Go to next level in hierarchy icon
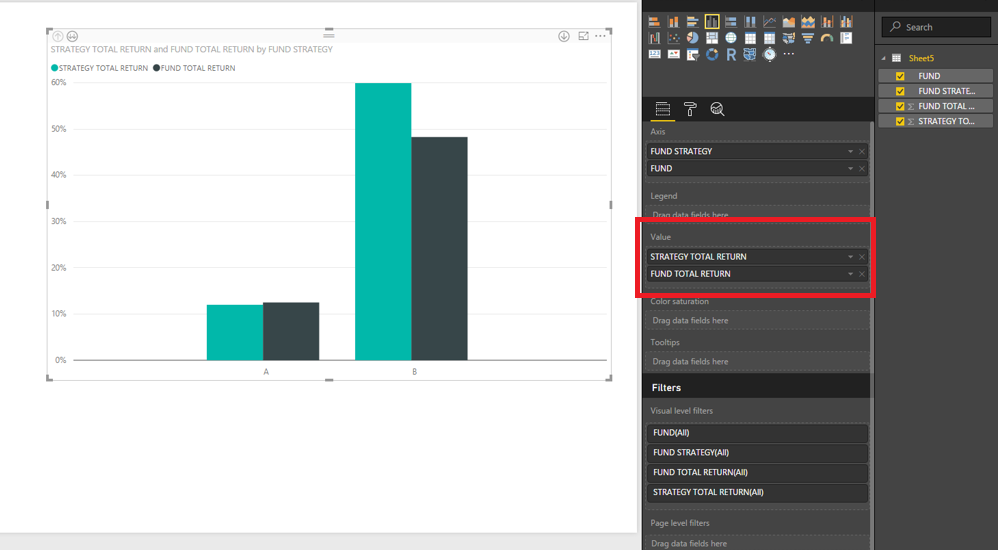 (x=72, y=36)
